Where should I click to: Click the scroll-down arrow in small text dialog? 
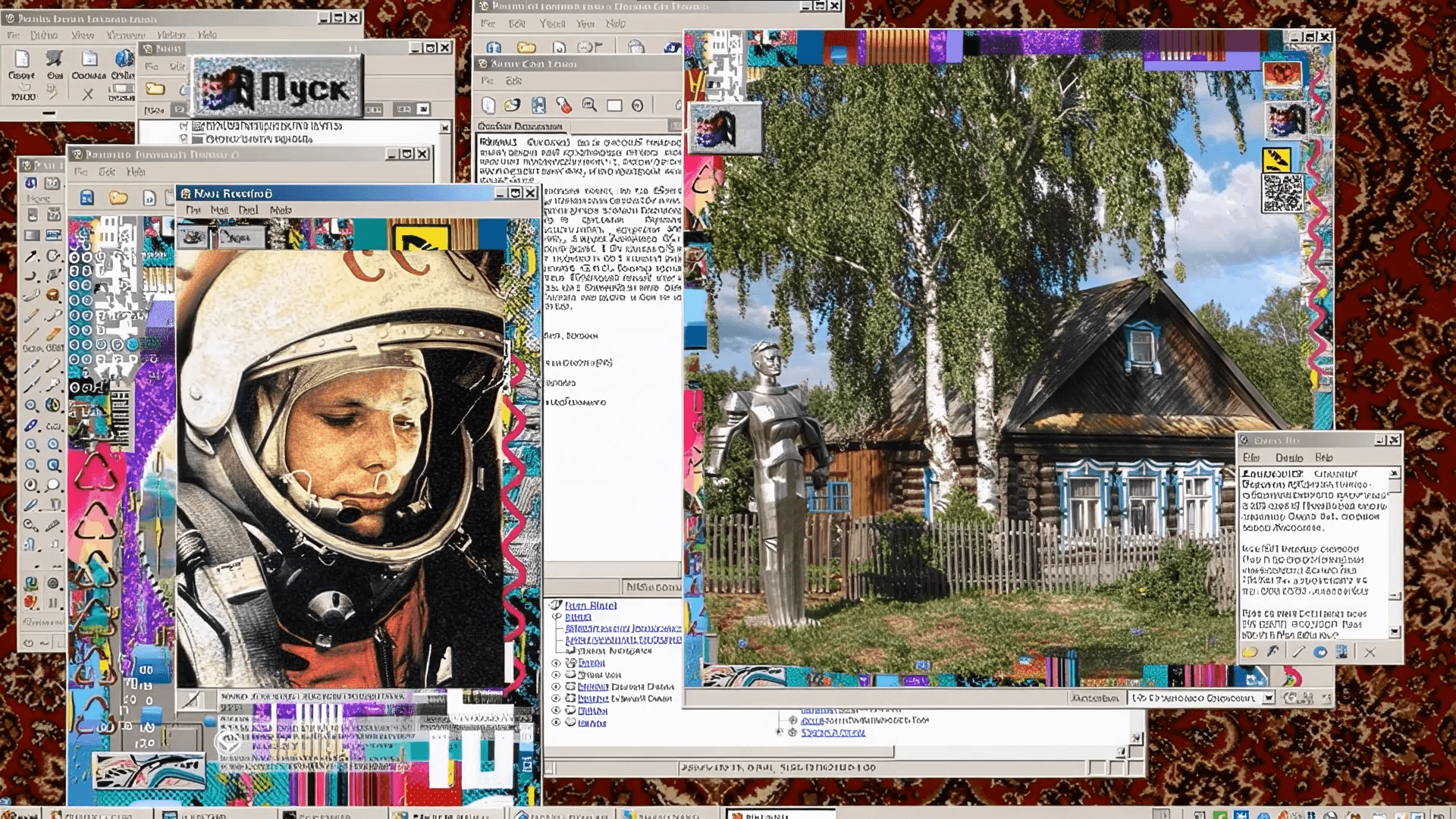tap(1394, 632)
